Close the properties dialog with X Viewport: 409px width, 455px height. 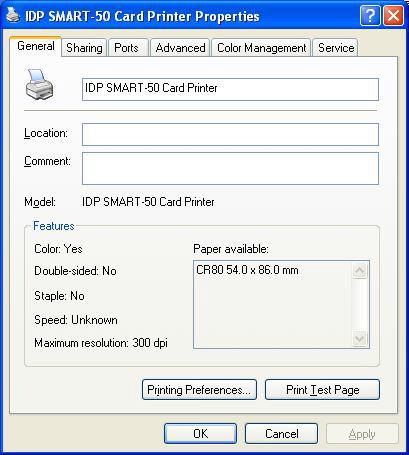tap(393, 16)
